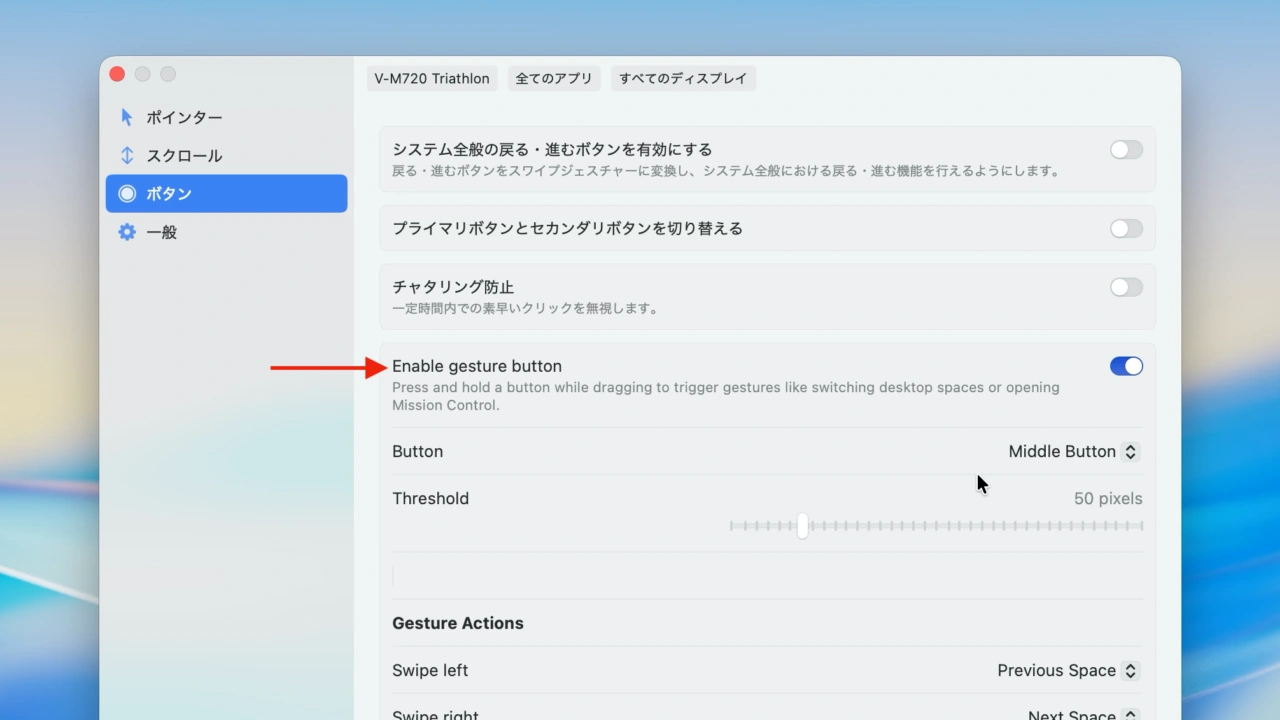Open the スクロール settings page

[184, 155]
